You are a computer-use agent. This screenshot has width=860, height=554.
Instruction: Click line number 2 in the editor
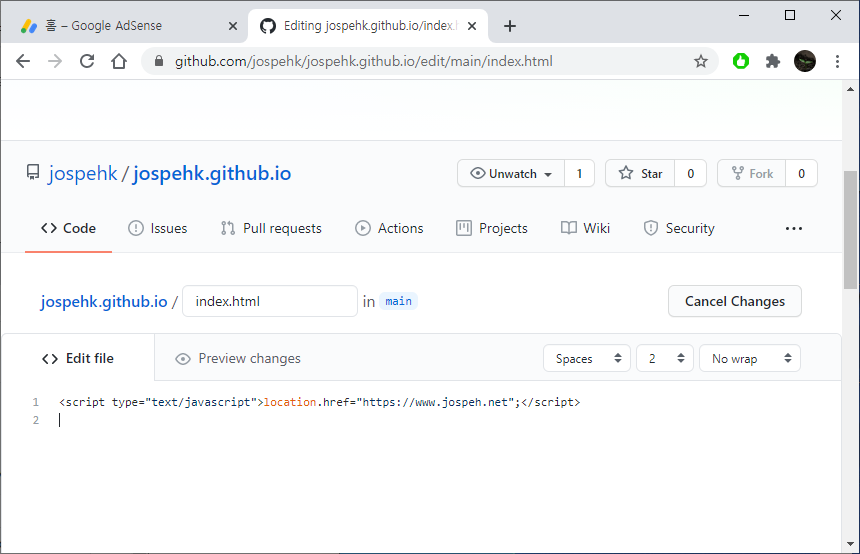coord(36,420)
